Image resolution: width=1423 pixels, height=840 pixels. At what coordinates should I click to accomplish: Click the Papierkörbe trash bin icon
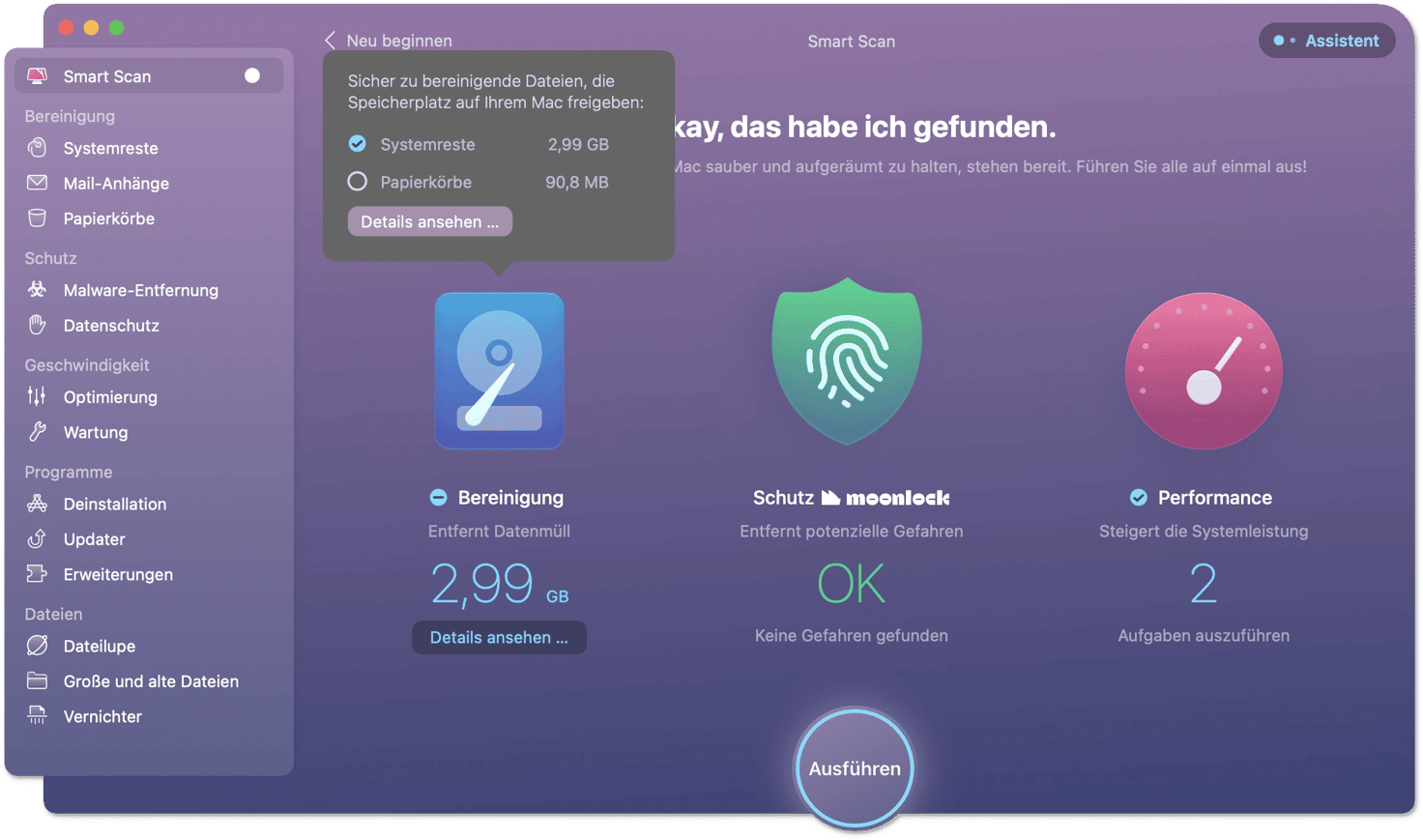click(37, 218)
